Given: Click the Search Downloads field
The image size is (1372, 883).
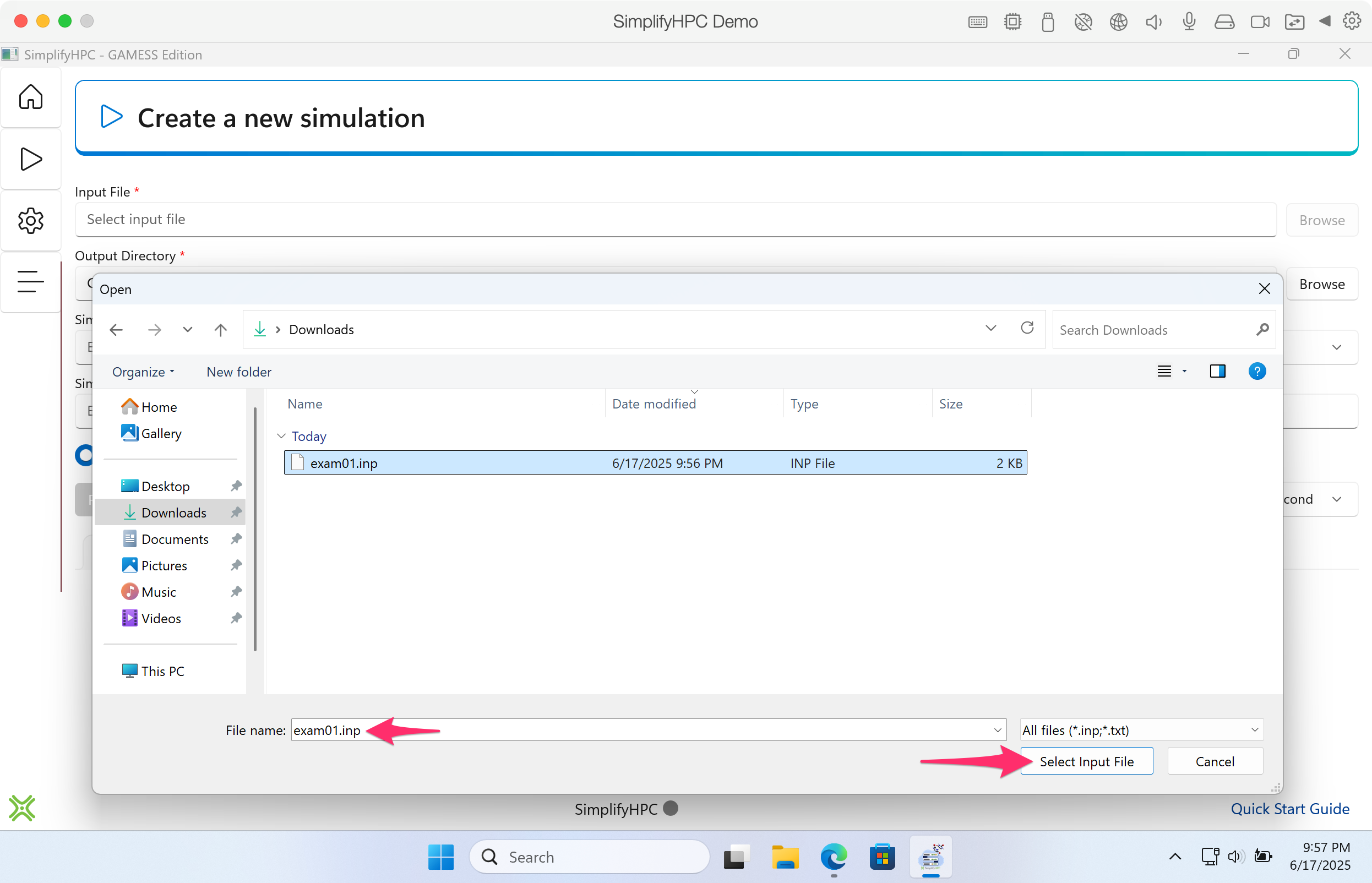Looking at the screenshot, I should pyautogui.click(x=1152, y=330).
